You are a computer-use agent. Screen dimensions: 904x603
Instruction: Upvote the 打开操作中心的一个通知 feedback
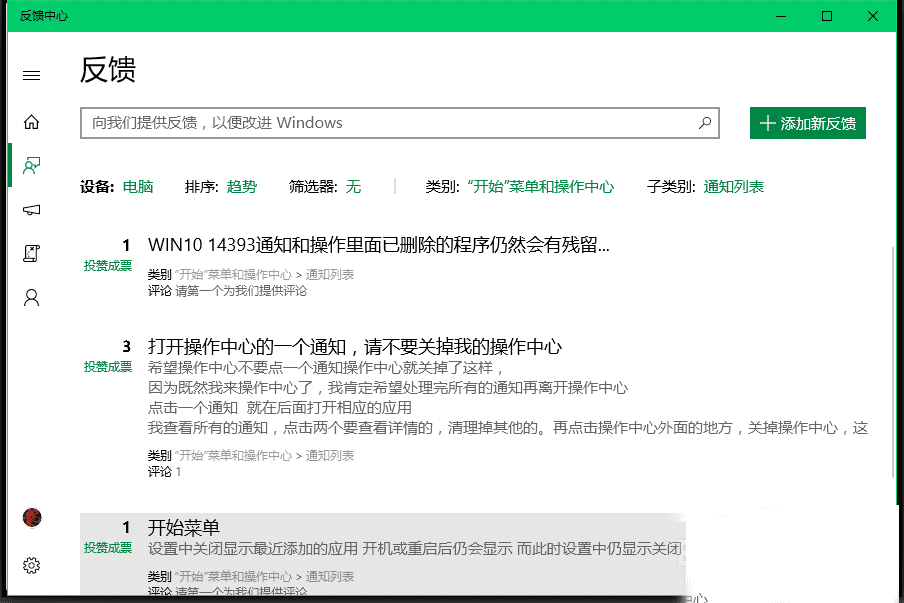tap(108, 367)
